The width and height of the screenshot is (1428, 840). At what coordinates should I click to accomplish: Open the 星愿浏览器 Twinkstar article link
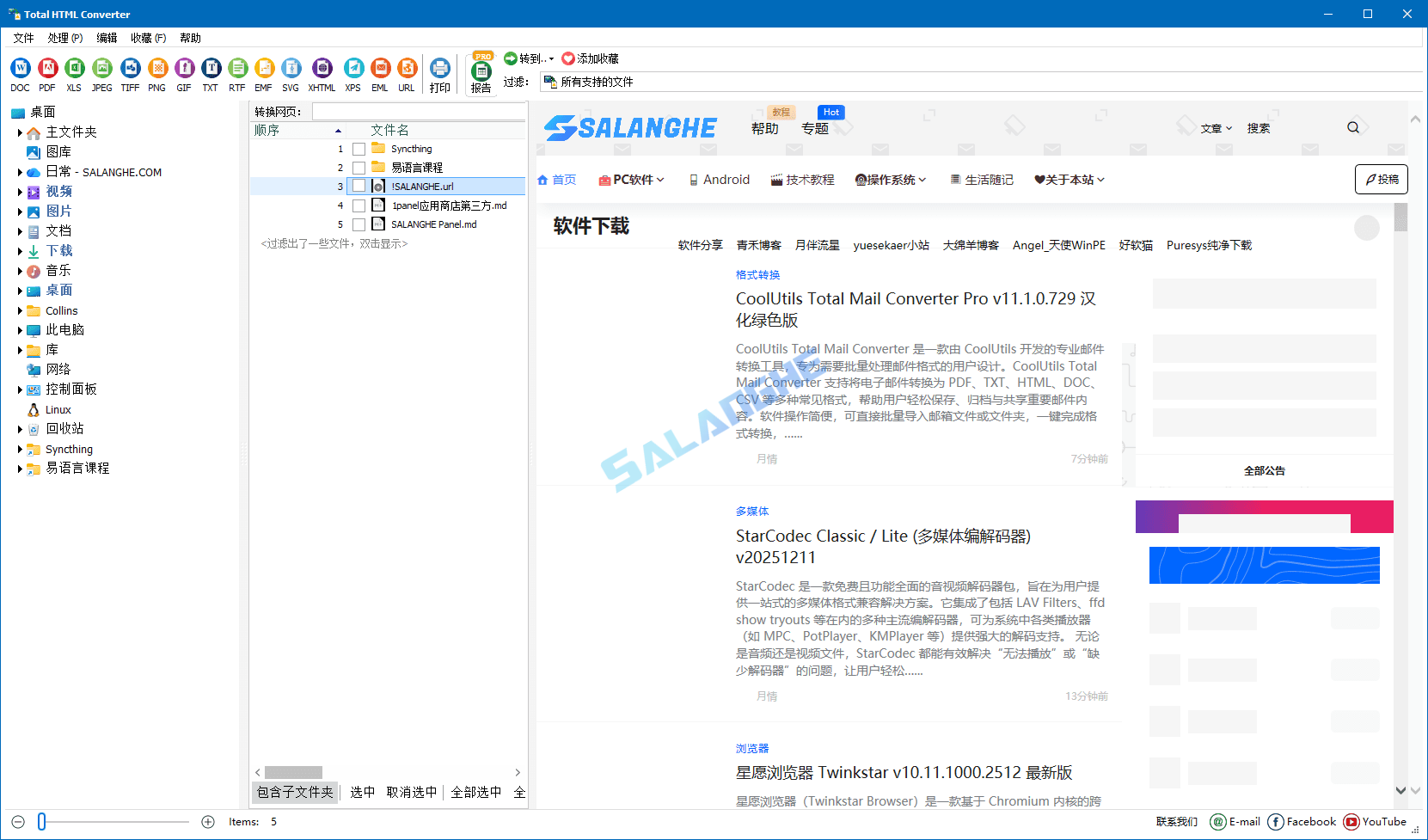(904, 772)
